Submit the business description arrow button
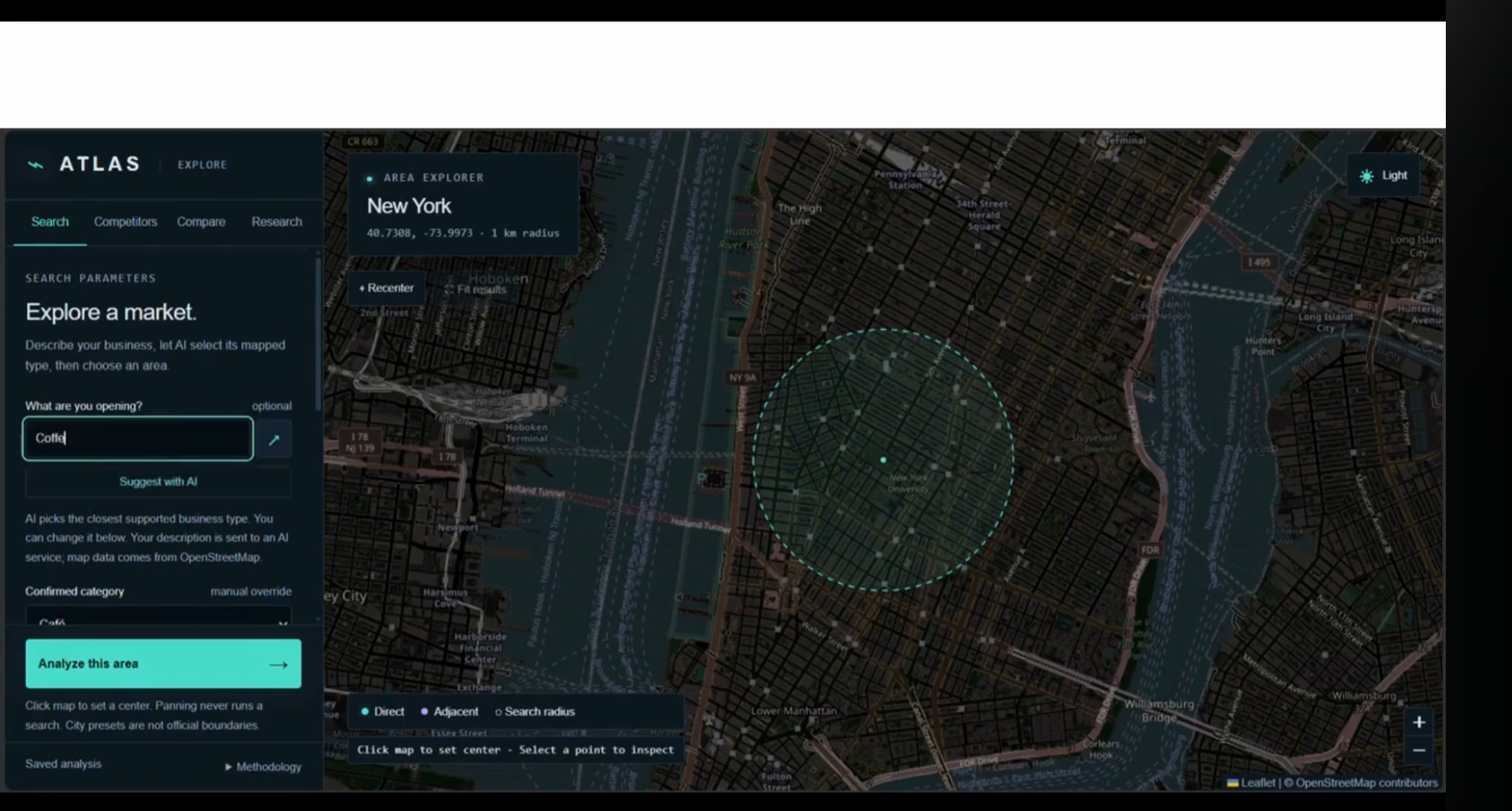This screenshot has width=1512, height=811. tap(274, 440)
